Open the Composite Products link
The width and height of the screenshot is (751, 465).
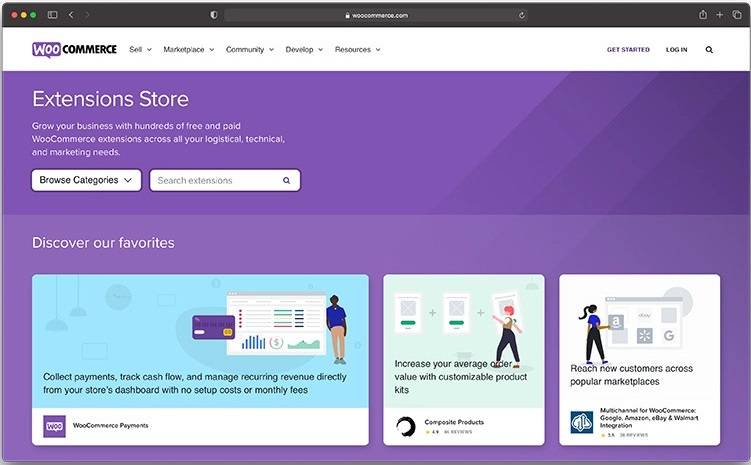pos(454,422)
